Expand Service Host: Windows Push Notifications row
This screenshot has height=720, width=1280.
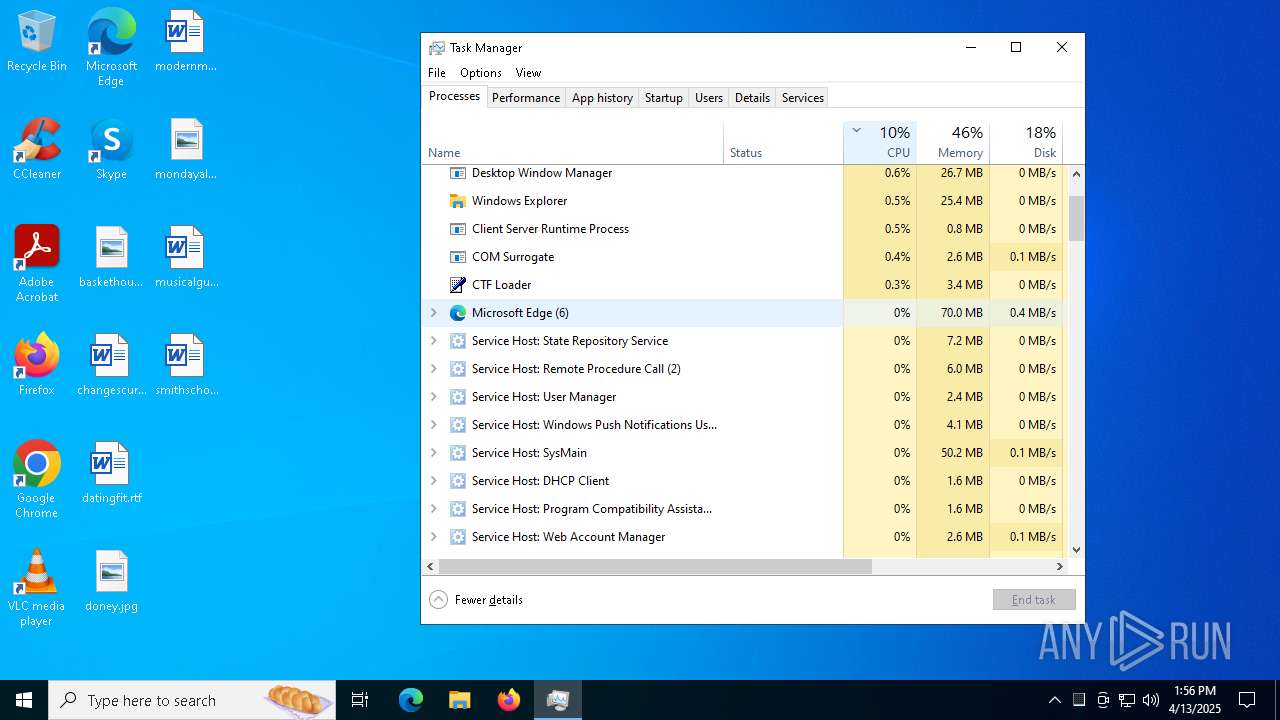pos(433,425)
